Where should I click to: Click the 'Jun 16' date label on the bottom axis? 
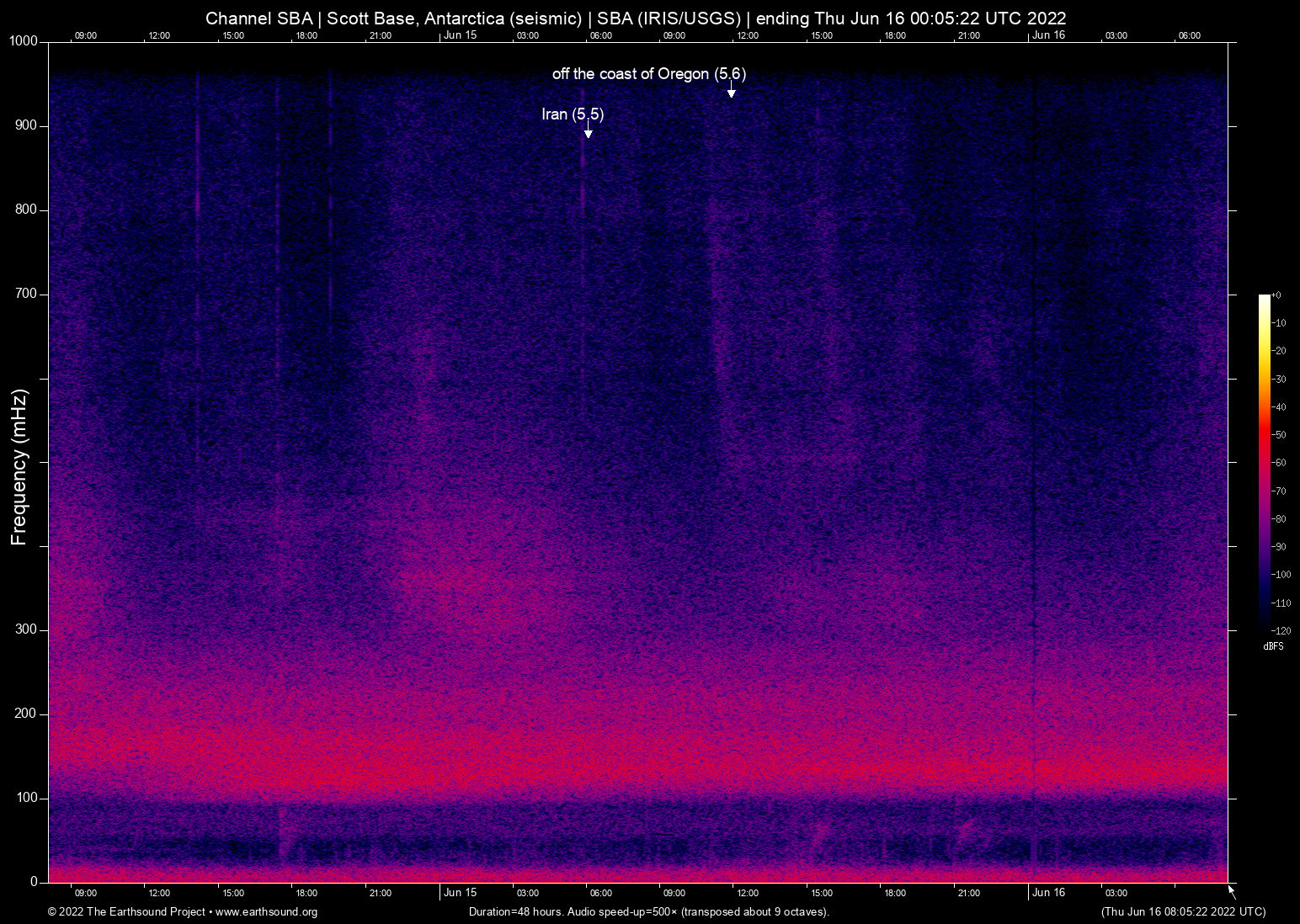click(x=1048, y=893)
